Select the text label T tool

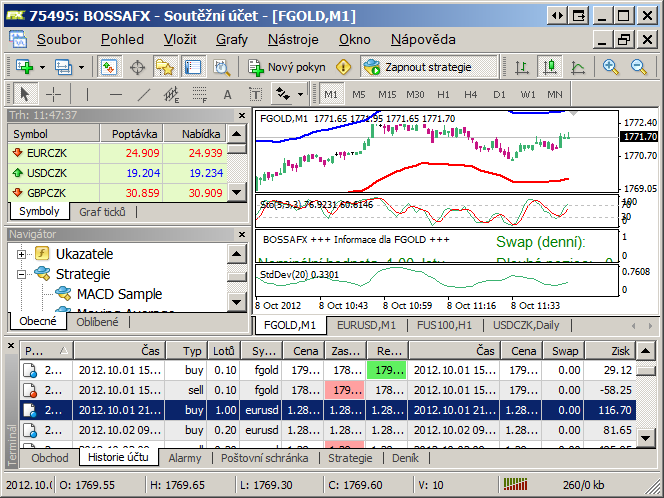[255, 94]
